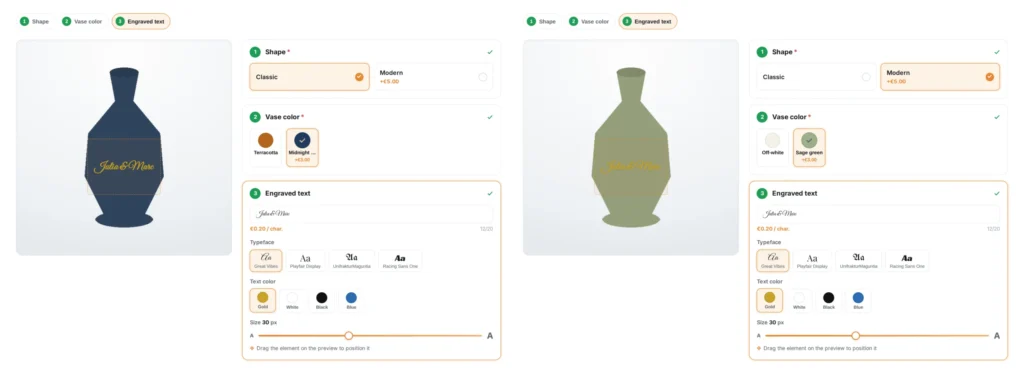
Task: Select Modern shape in left configurator
Action: pyautogui.click(x=433, y=77)
